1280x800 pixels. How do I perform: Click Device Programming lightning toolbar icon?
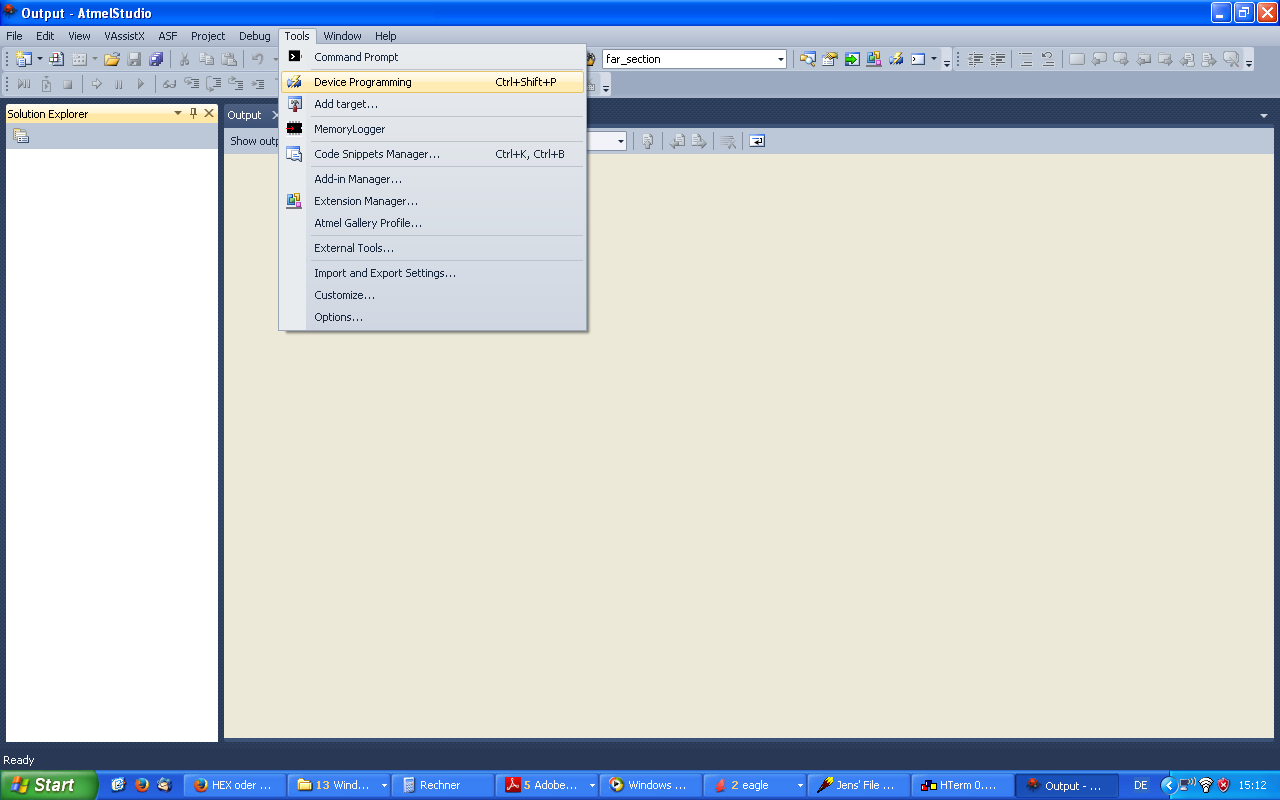pyautogui.click(x=896, y=59)
